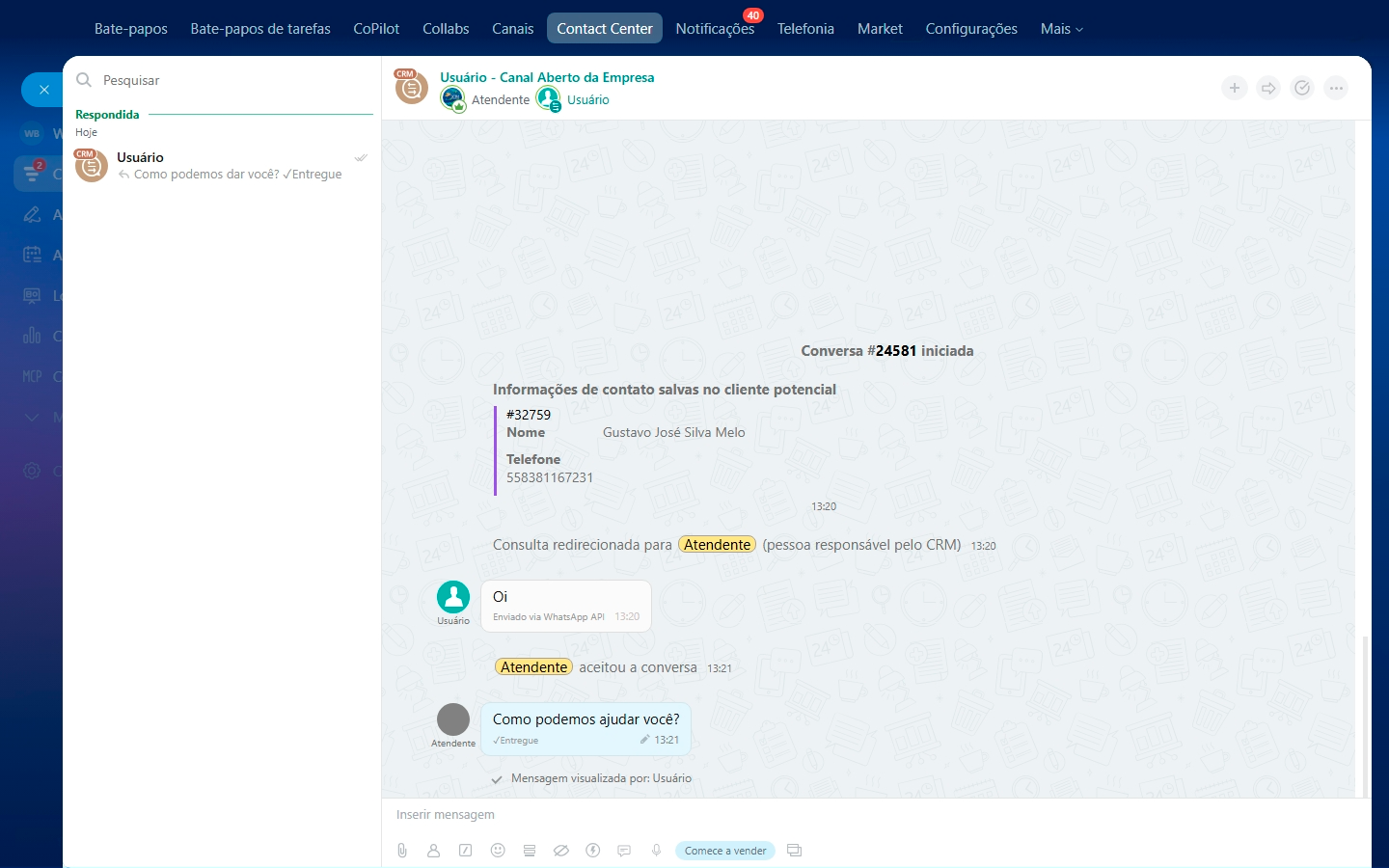Screen dimensions: 1389x868
Task: Open the Usuário conversation in the list
Action: (222, 165)
